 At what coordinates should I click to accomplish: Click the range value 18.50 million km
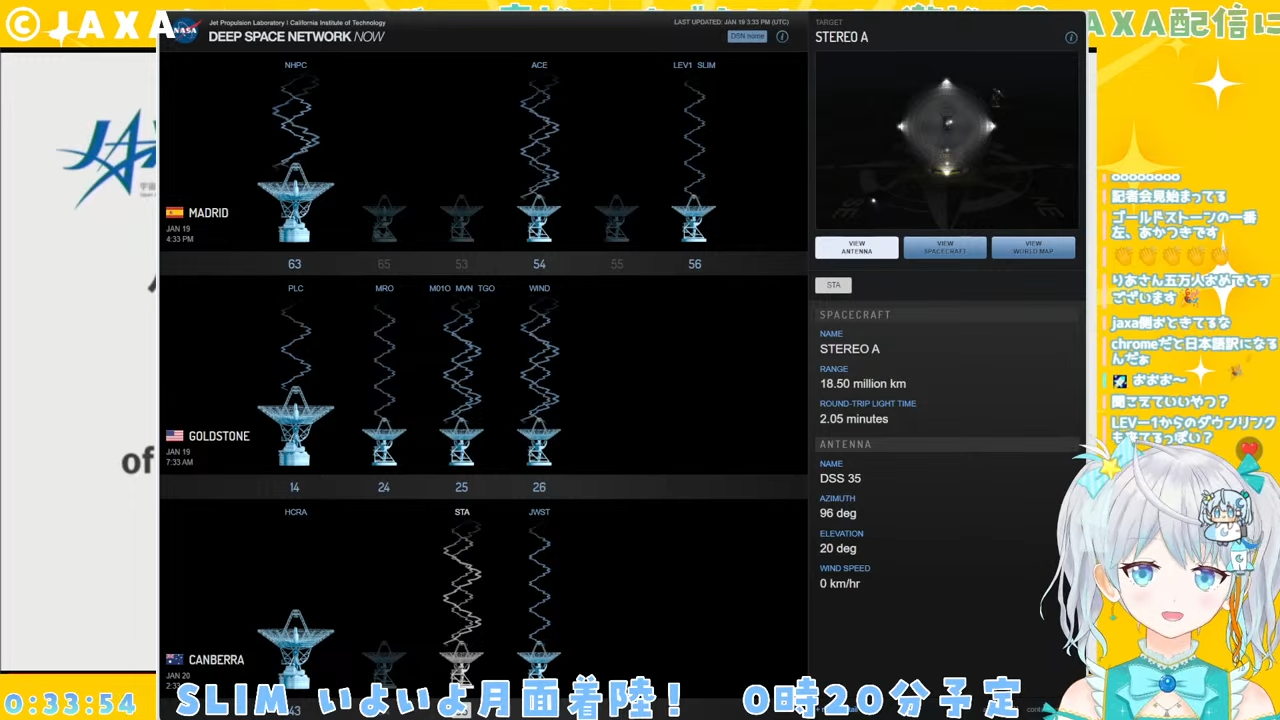tap(862, 384)
